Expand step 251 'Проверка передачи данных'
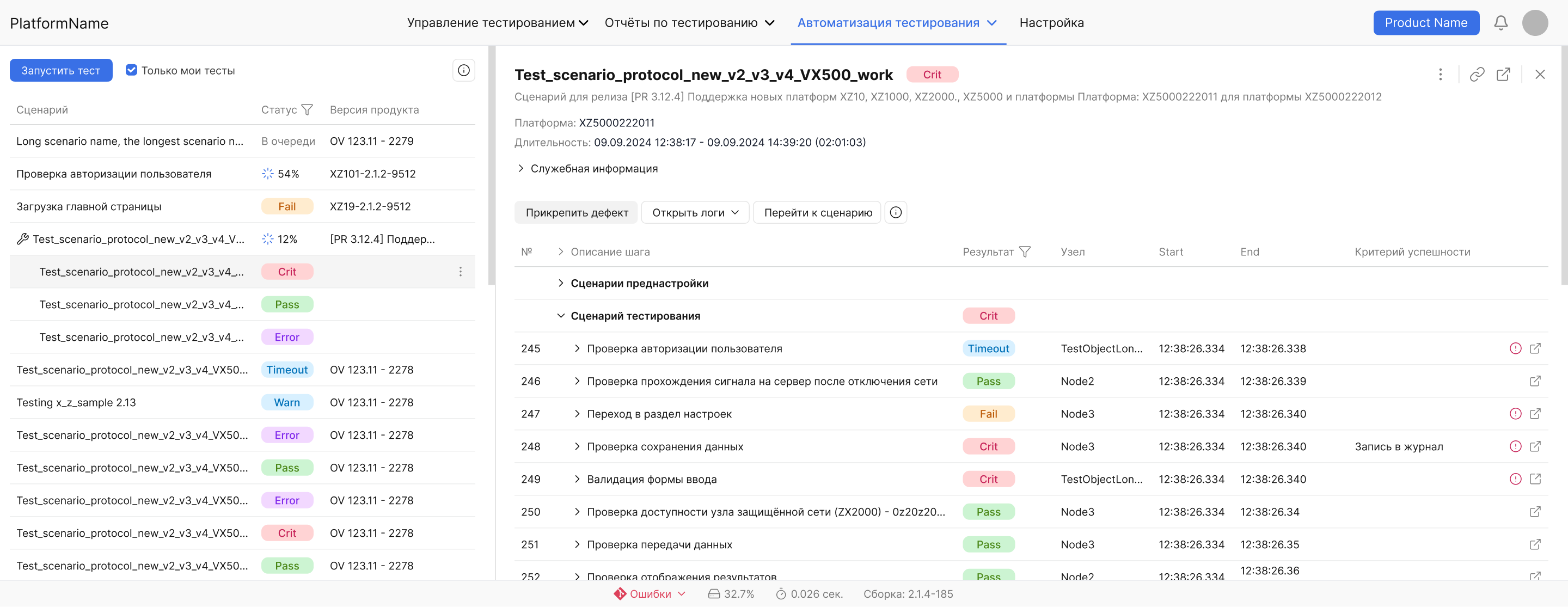The width and height of the screenshot is (1568, 607). 577,545
